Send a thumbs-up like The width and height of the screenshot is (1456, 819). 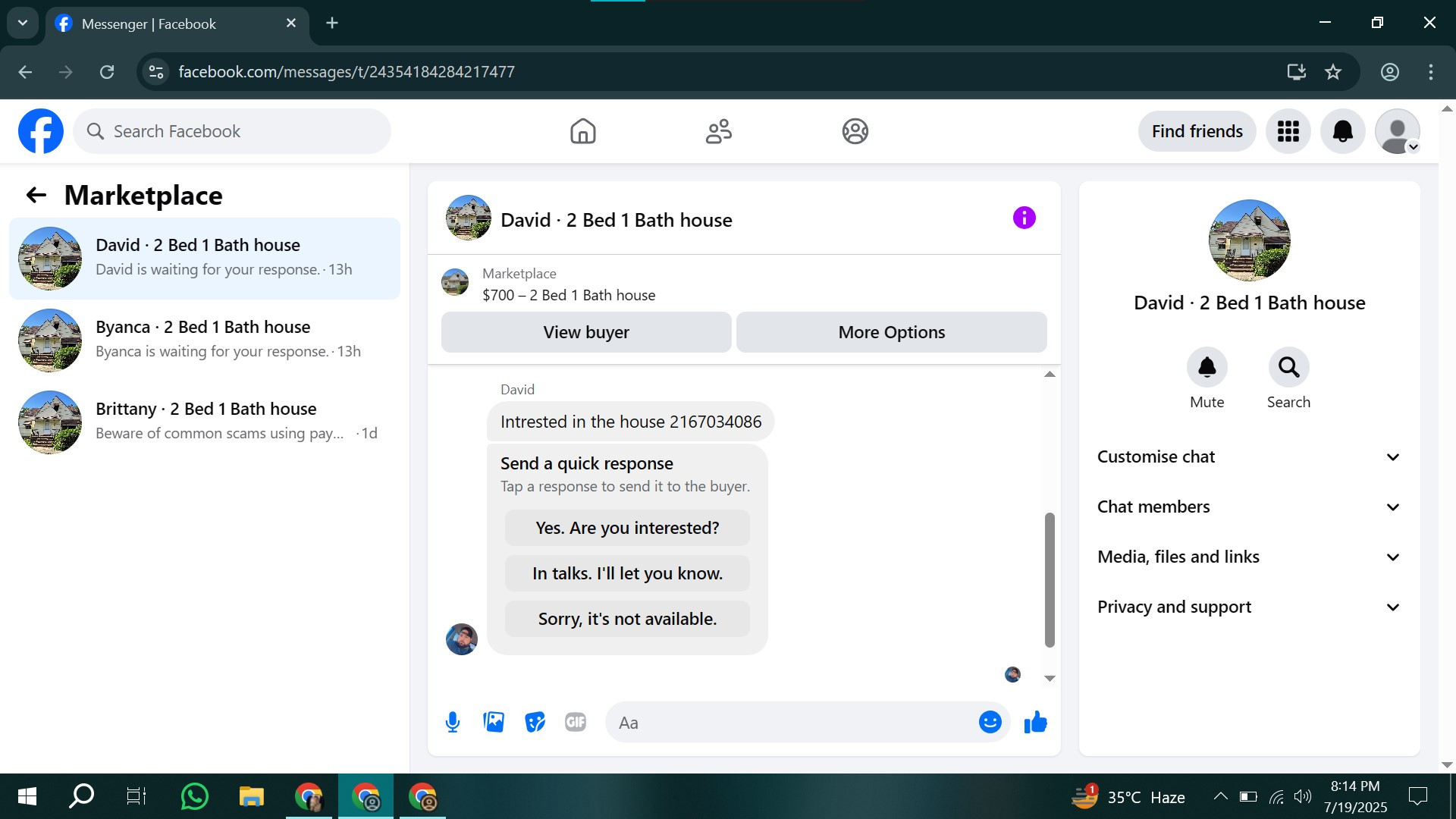(x=1035, y=722)
